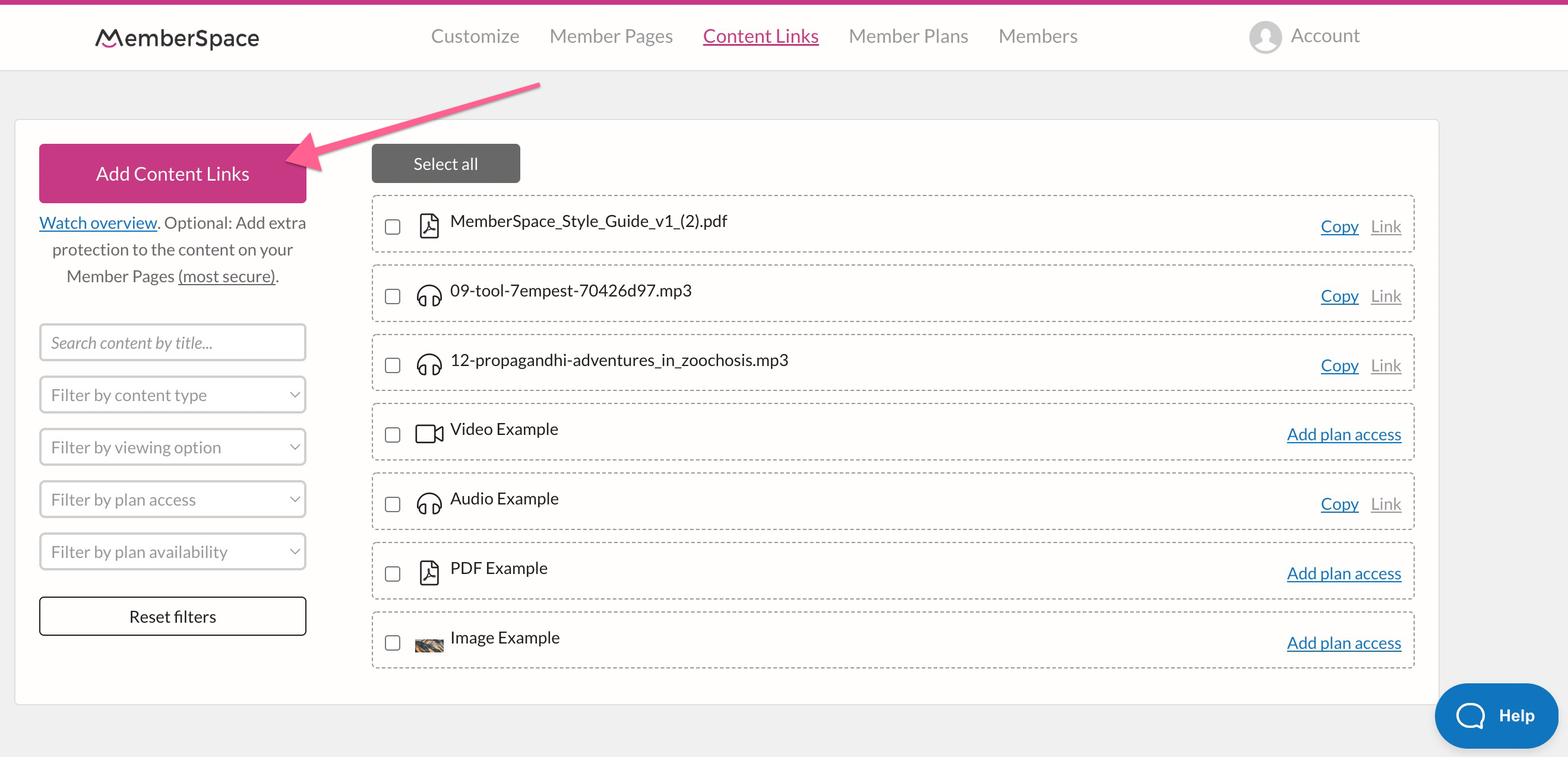Click the Image Example thumbnail
This screenshot has width=1568, height=757.
point(430,642)
